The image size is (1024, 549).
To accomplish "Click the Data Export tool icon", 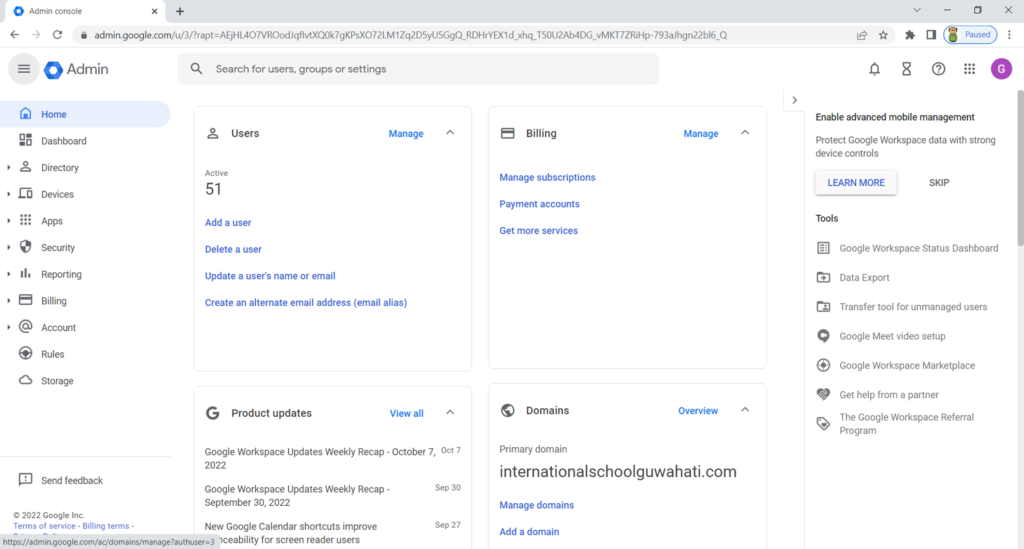I will tap(823, 277).
